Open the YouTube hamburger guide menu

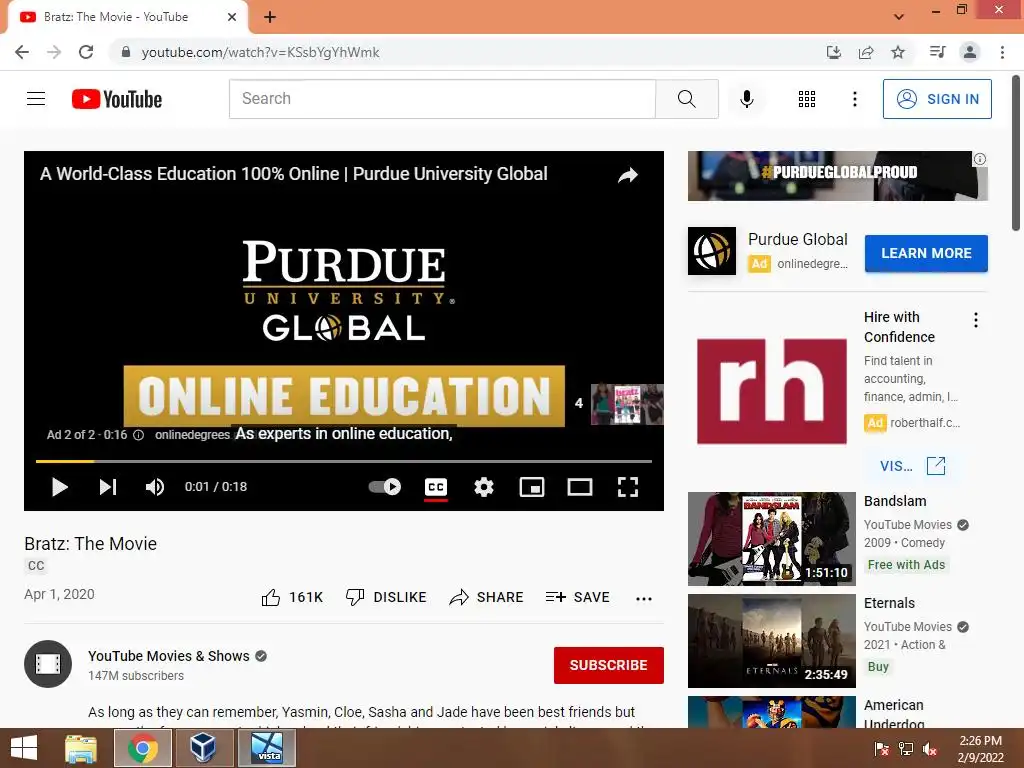pyautogui.click(x=36, y=99)
